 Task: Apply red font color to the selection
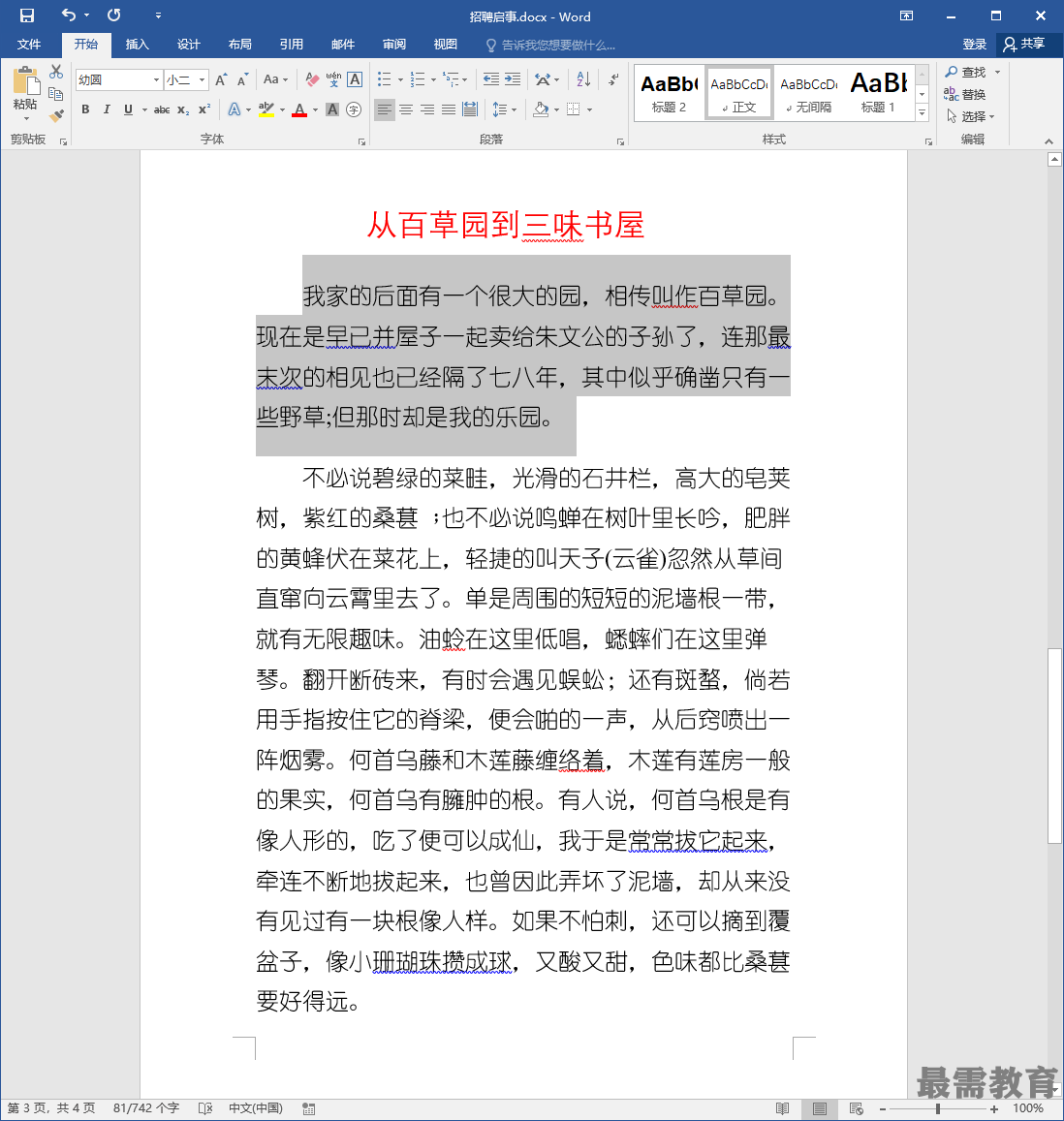(x=299, y=109)
